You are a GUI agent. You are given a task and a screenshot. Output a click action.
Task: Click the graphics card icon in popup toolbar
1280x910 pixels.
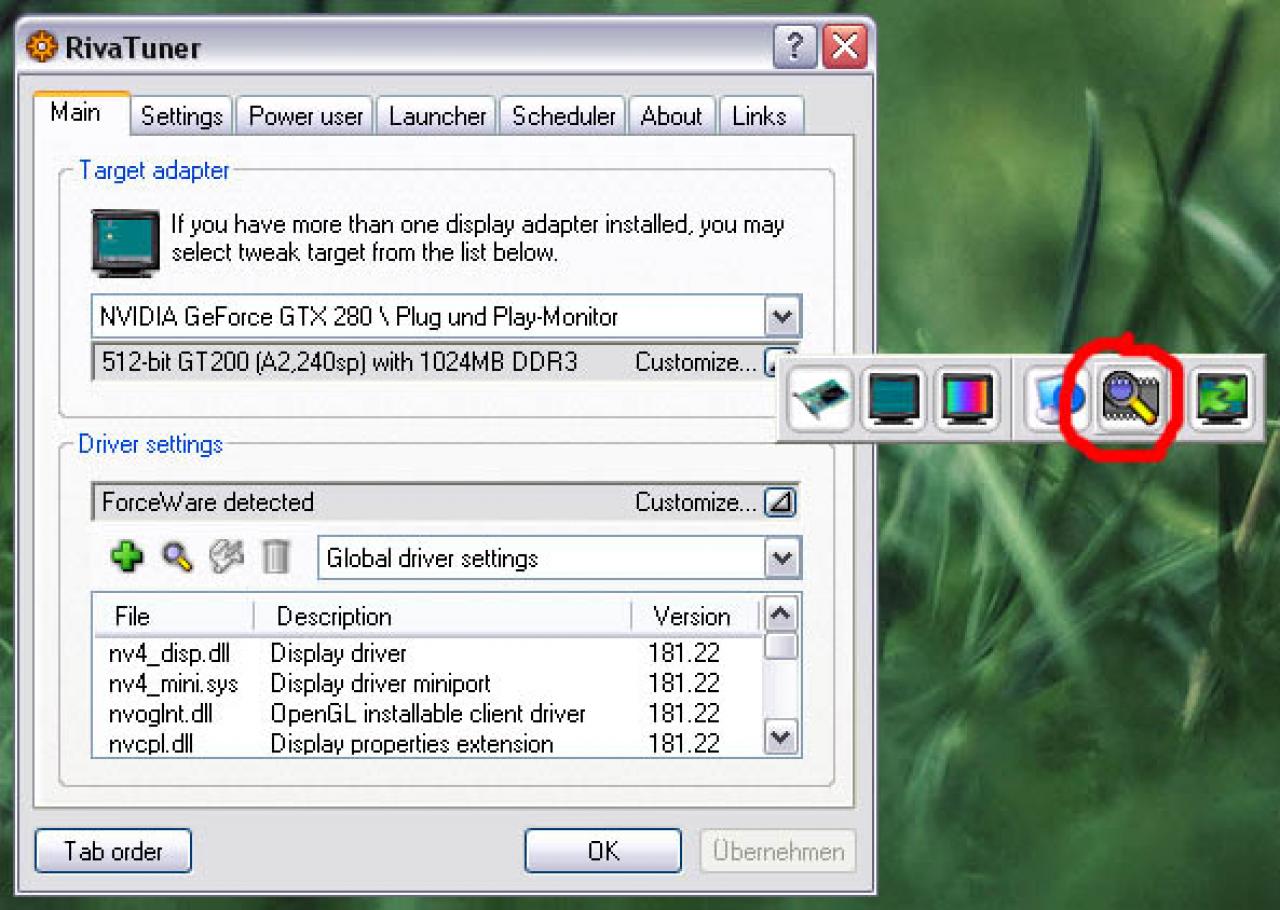point(821,398)
